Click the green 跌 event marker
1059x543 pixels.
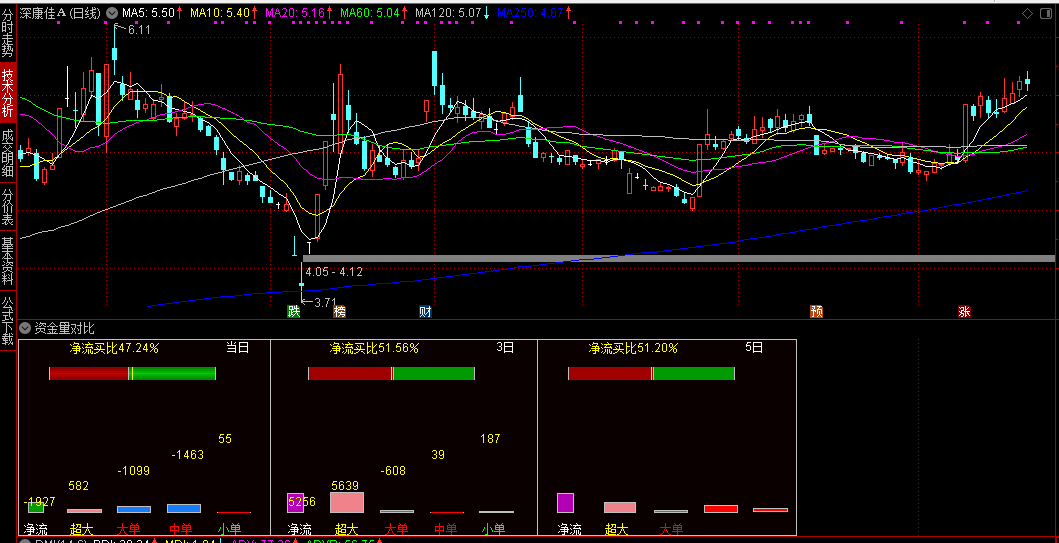[293, 311]
